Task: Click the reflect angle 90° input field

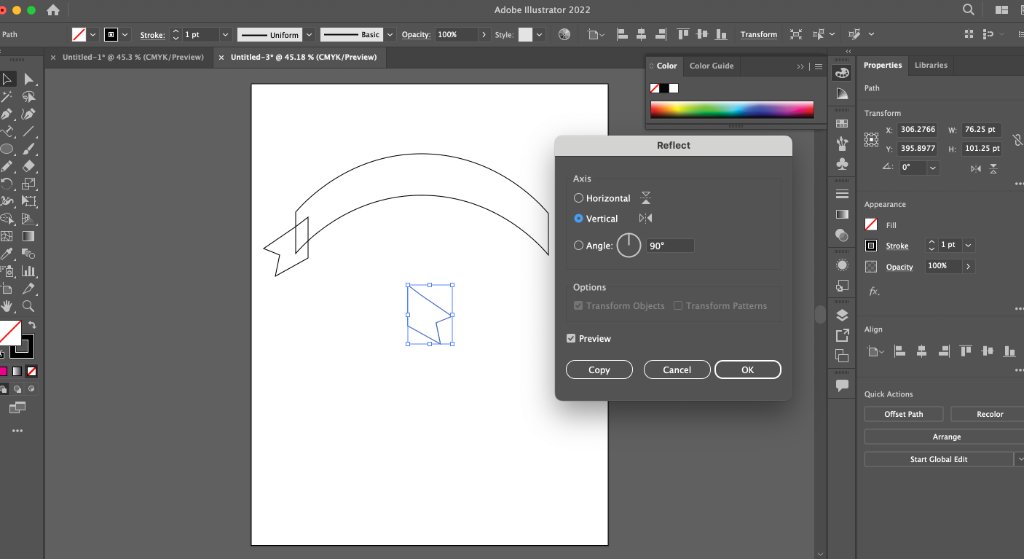Action: tap(670, 246)
